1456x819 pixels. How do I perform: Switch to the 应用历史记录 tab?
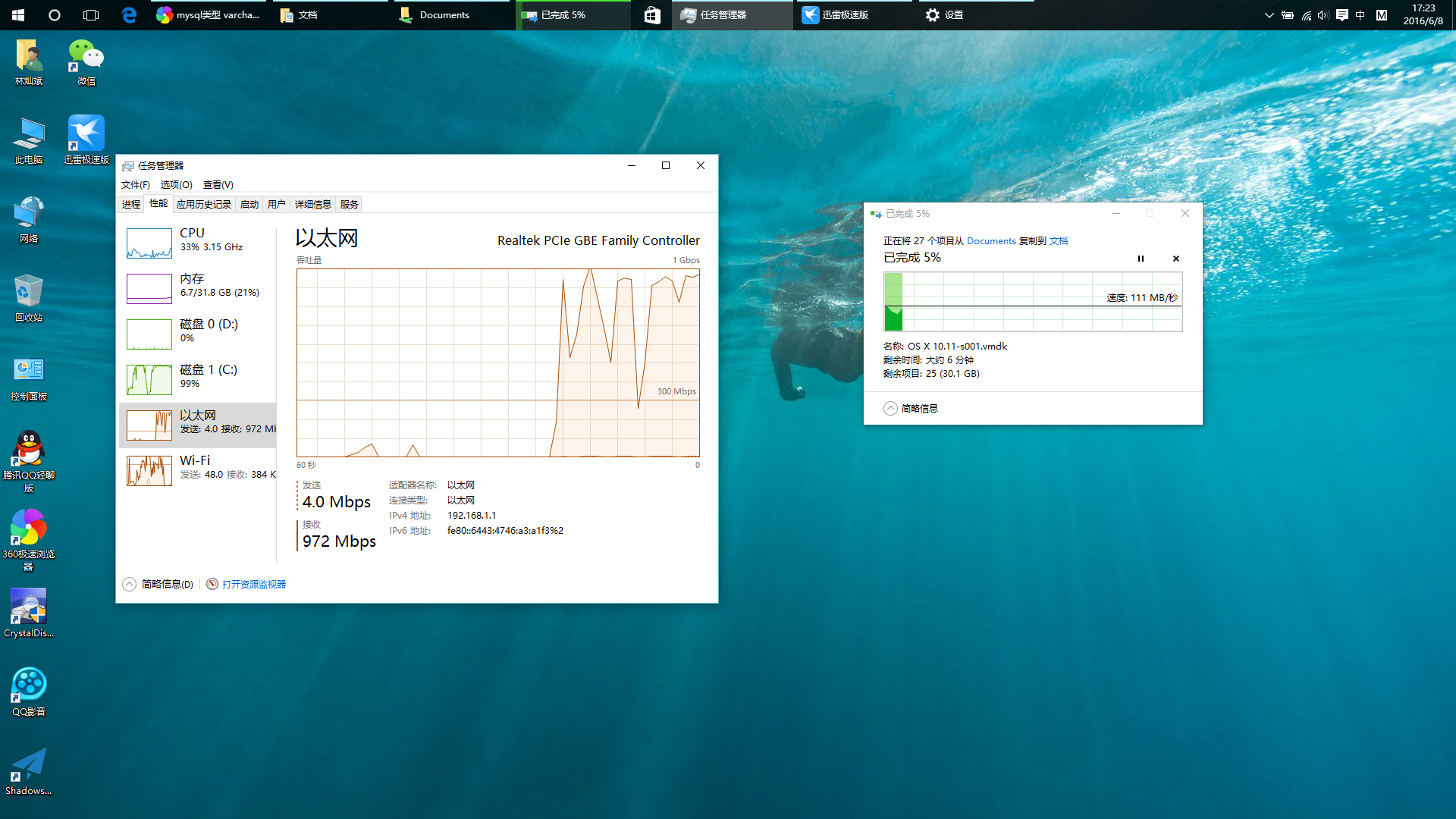204,204
